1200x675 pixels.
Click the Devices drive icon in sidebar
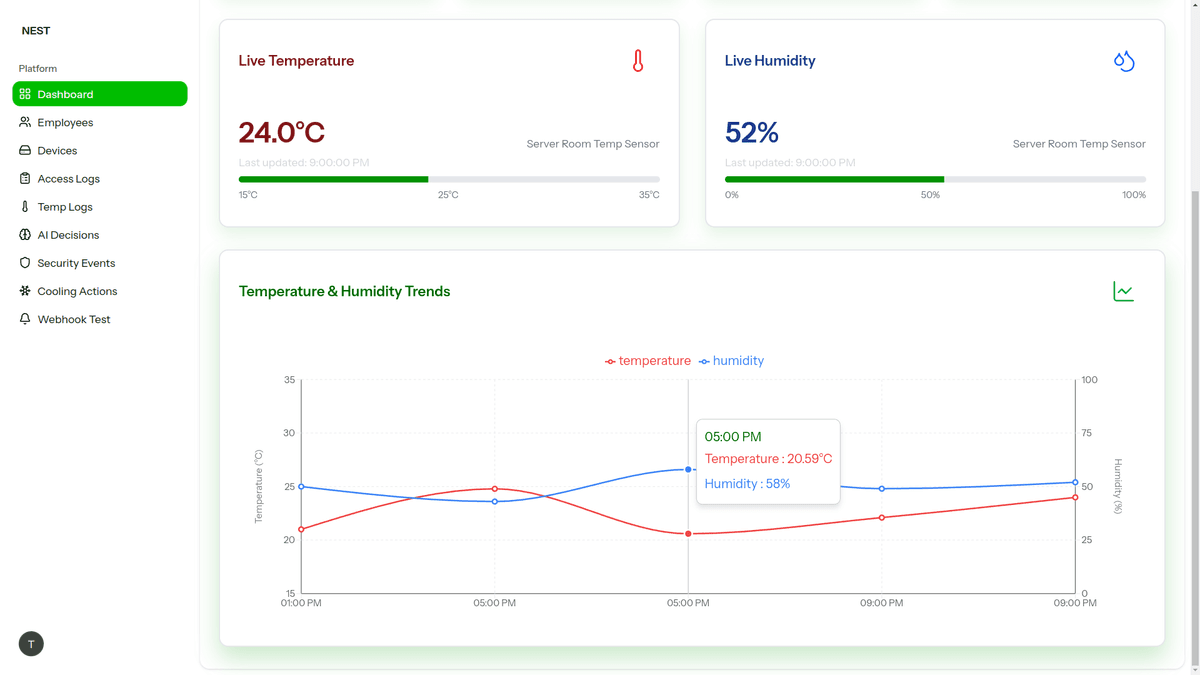25,150
